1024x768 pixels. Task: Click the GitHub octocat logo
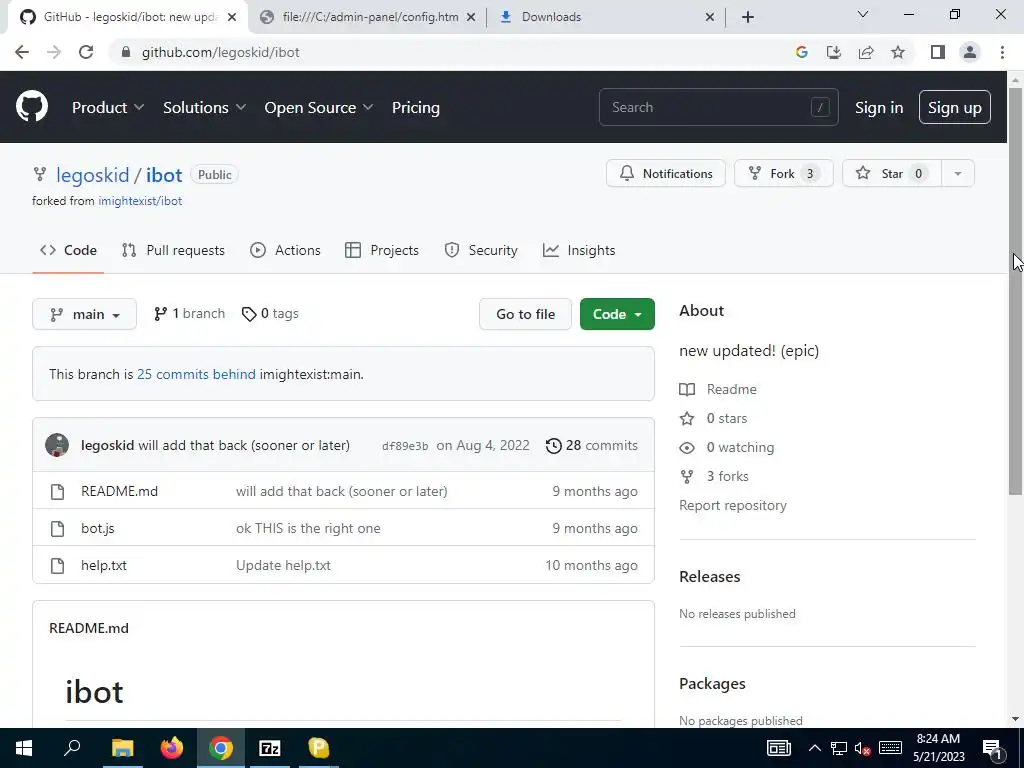click(x=32, y=107)
